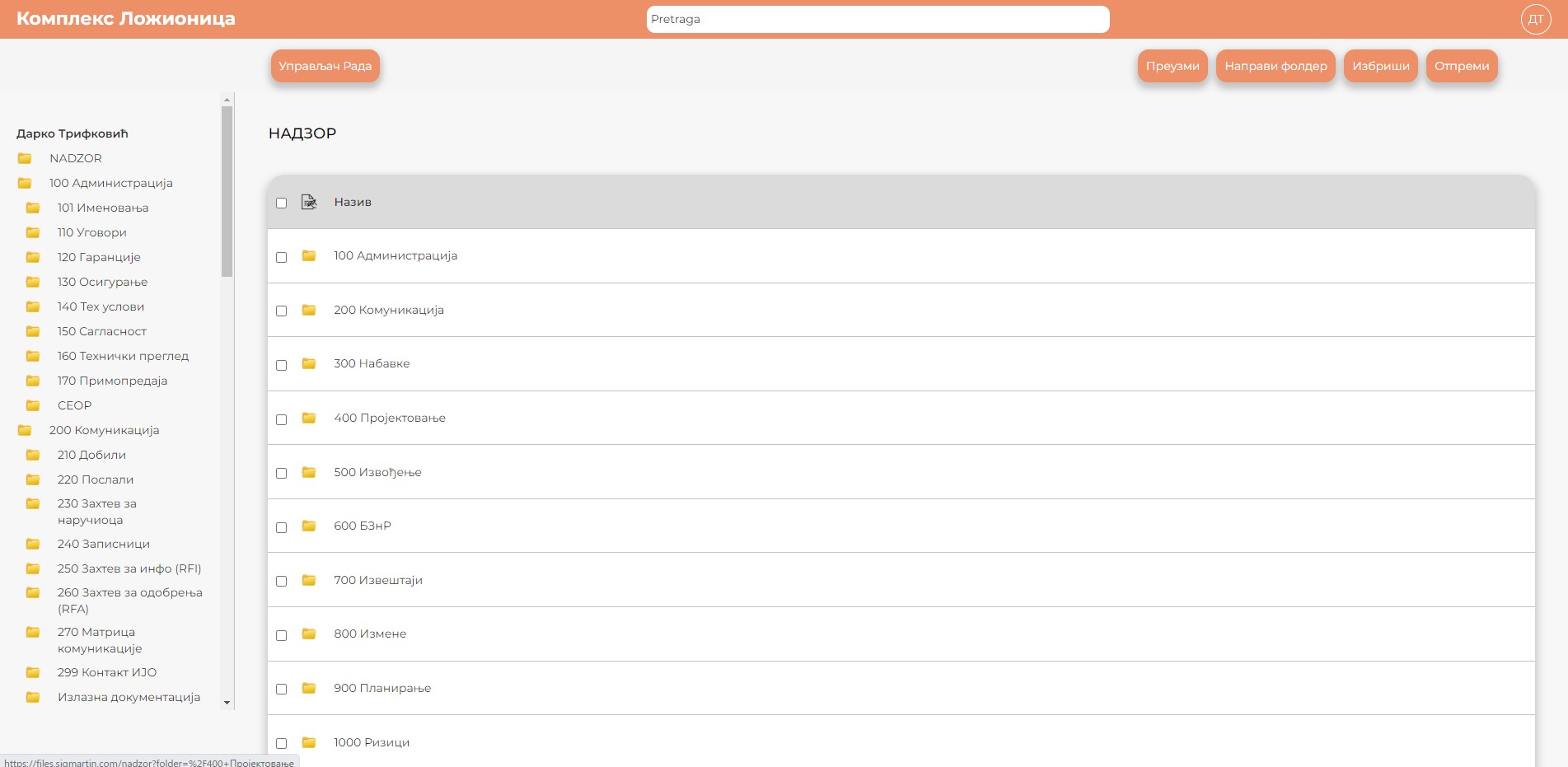Viewport: 1568px width, 767px height.
Task: Select checkbox for 500 Извођење row
Action: point(281,473)
